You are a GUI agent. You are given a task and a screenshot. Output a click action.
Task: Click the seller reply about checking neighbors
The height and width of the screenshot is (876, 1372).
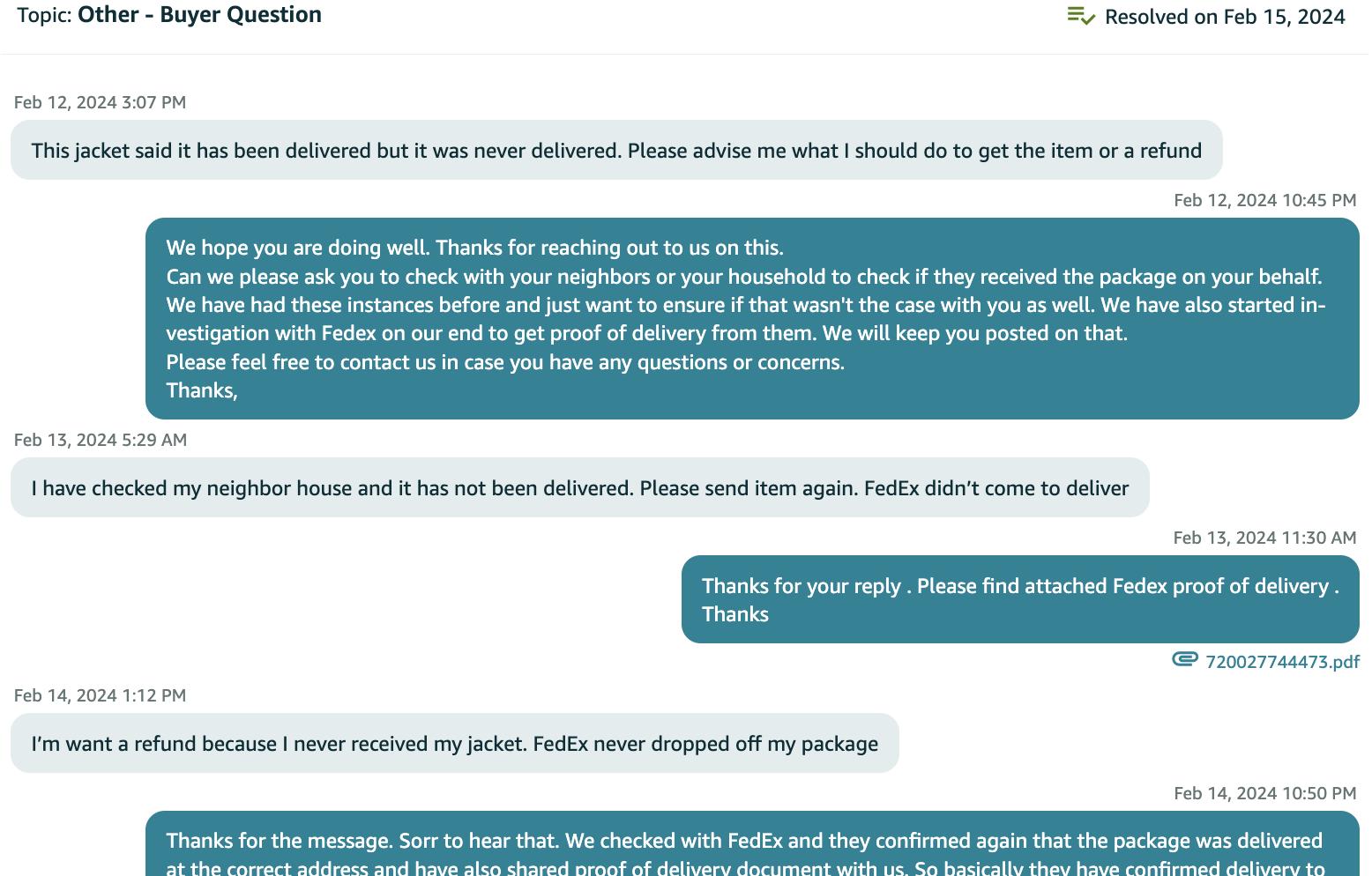[752, 318]
